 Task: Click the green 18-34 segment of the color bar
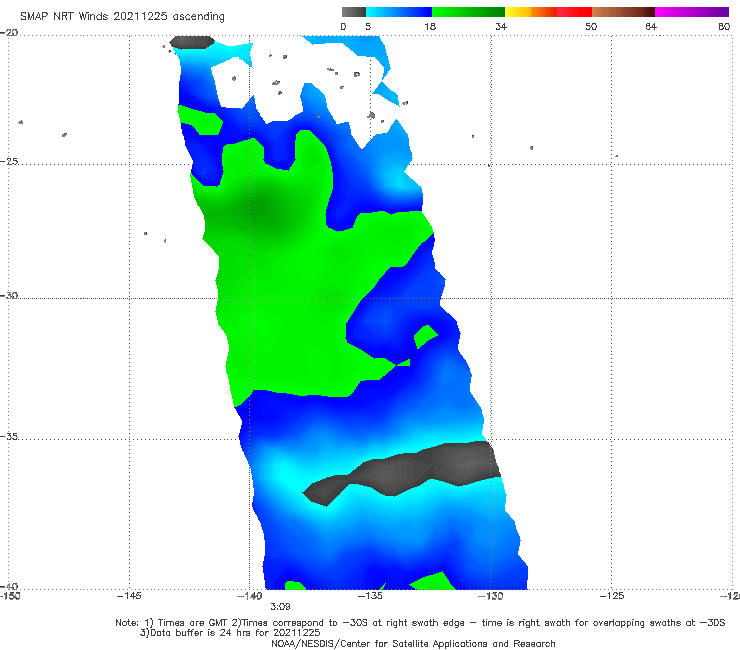(x=468, y=12)
